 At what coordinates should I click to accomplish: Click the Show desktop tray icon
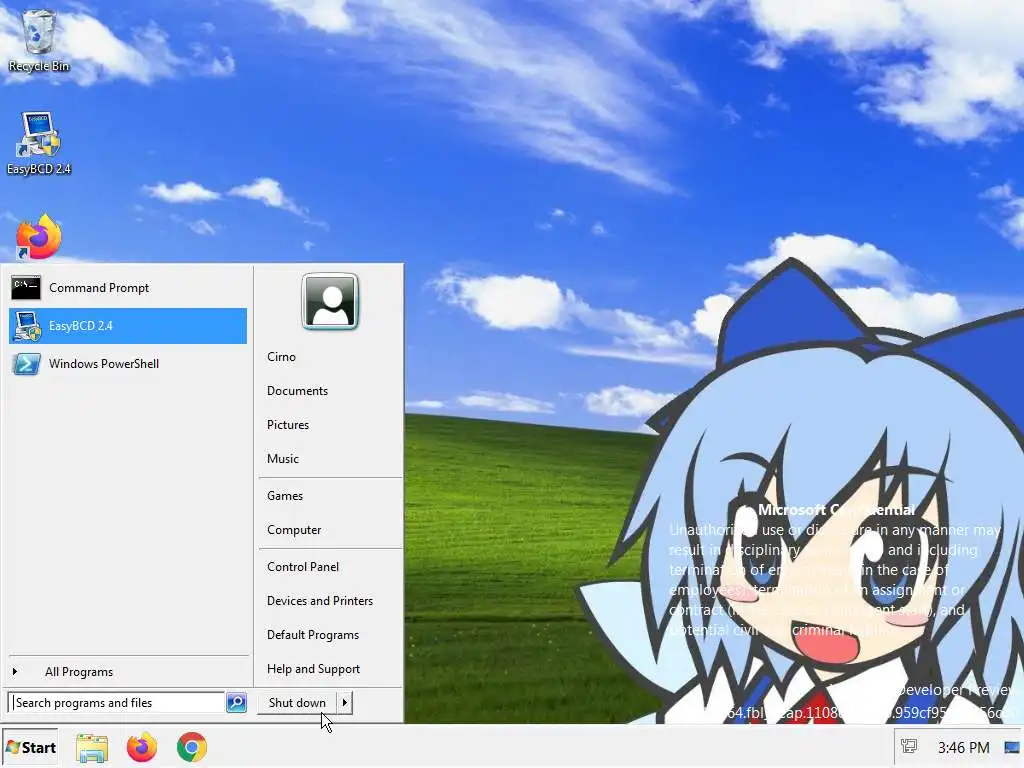click(x=1012, y=747)
